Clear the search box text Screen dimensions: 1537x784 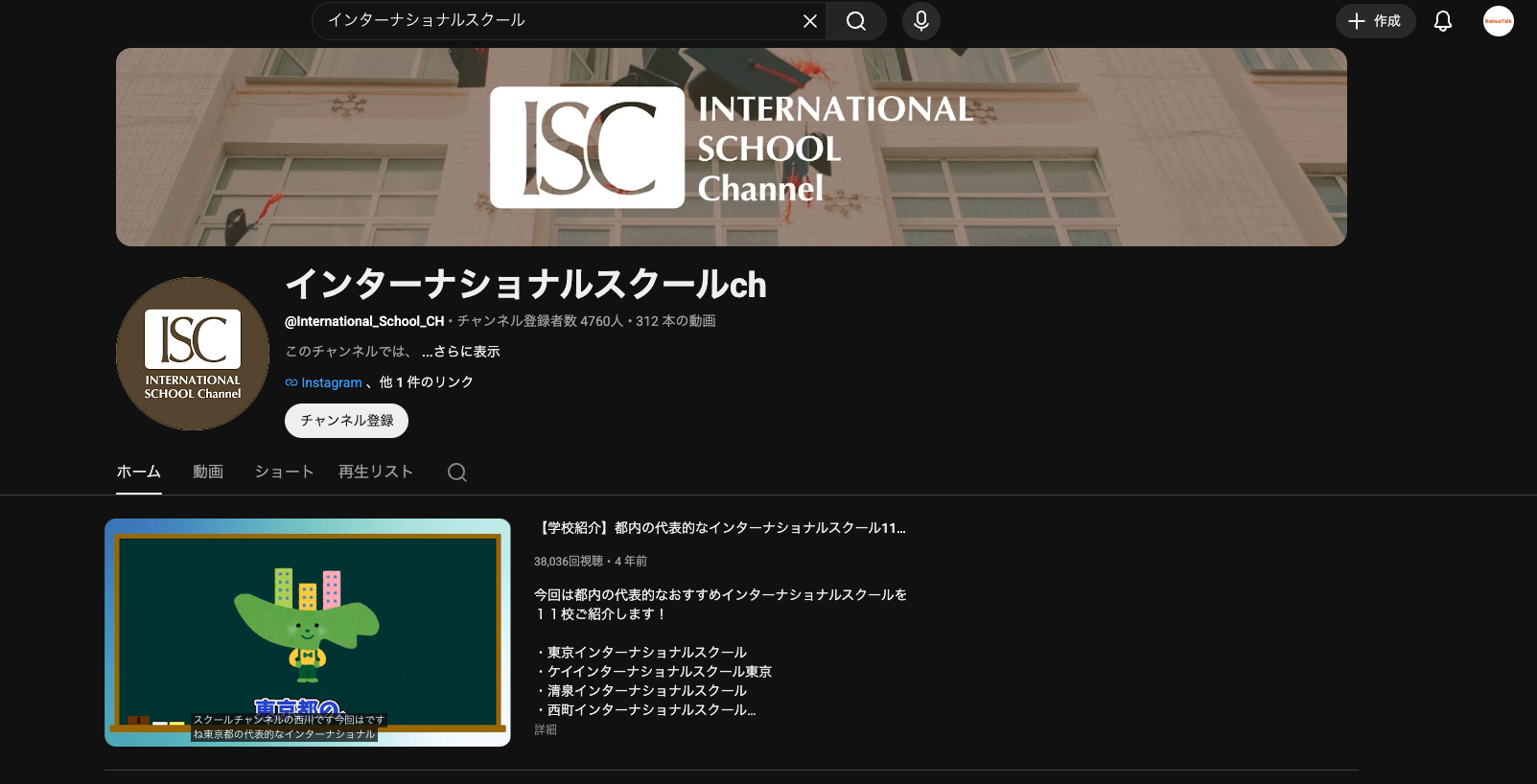pos(810,21)
